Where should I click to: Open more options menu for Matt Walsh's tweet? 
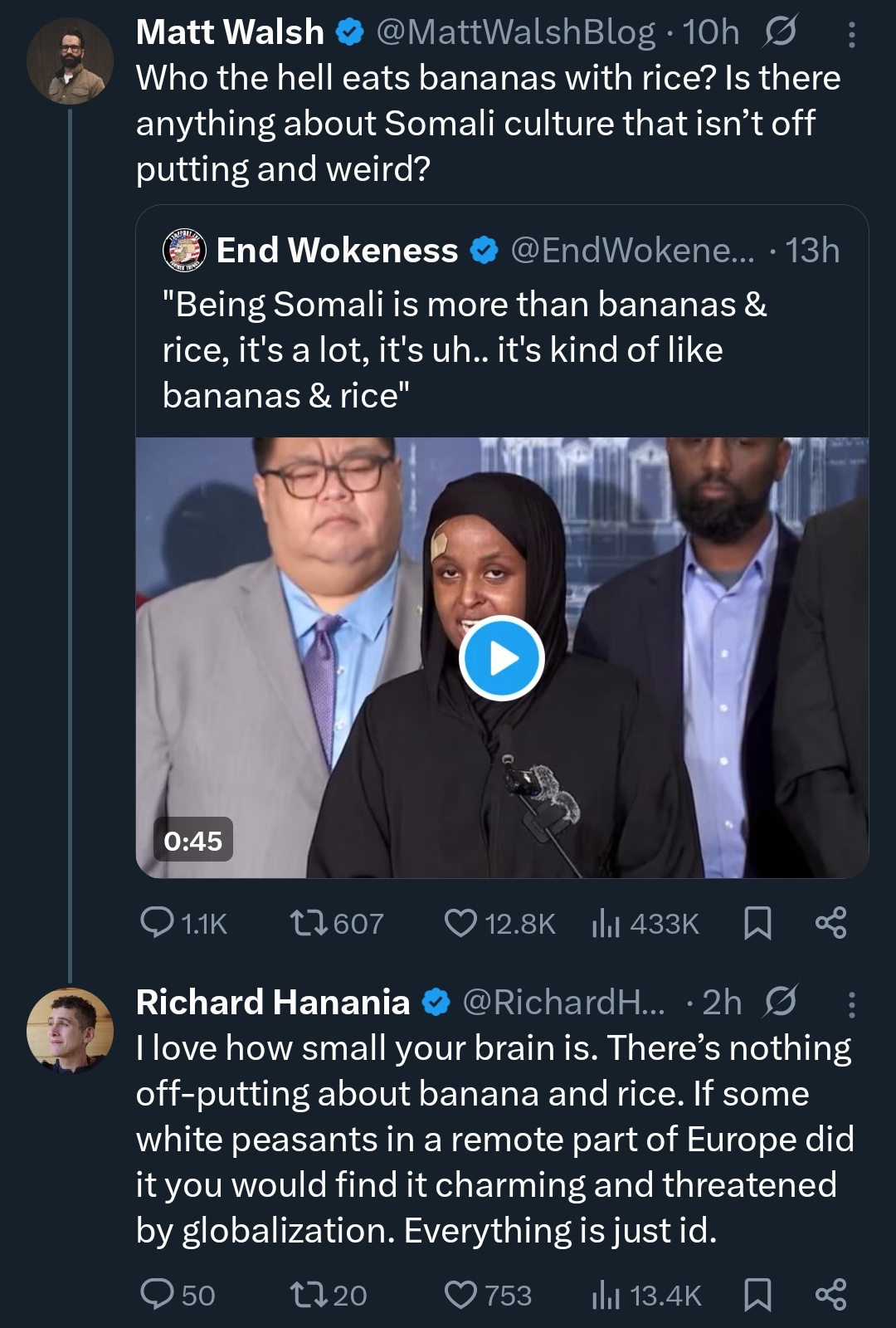coord(851,33)
